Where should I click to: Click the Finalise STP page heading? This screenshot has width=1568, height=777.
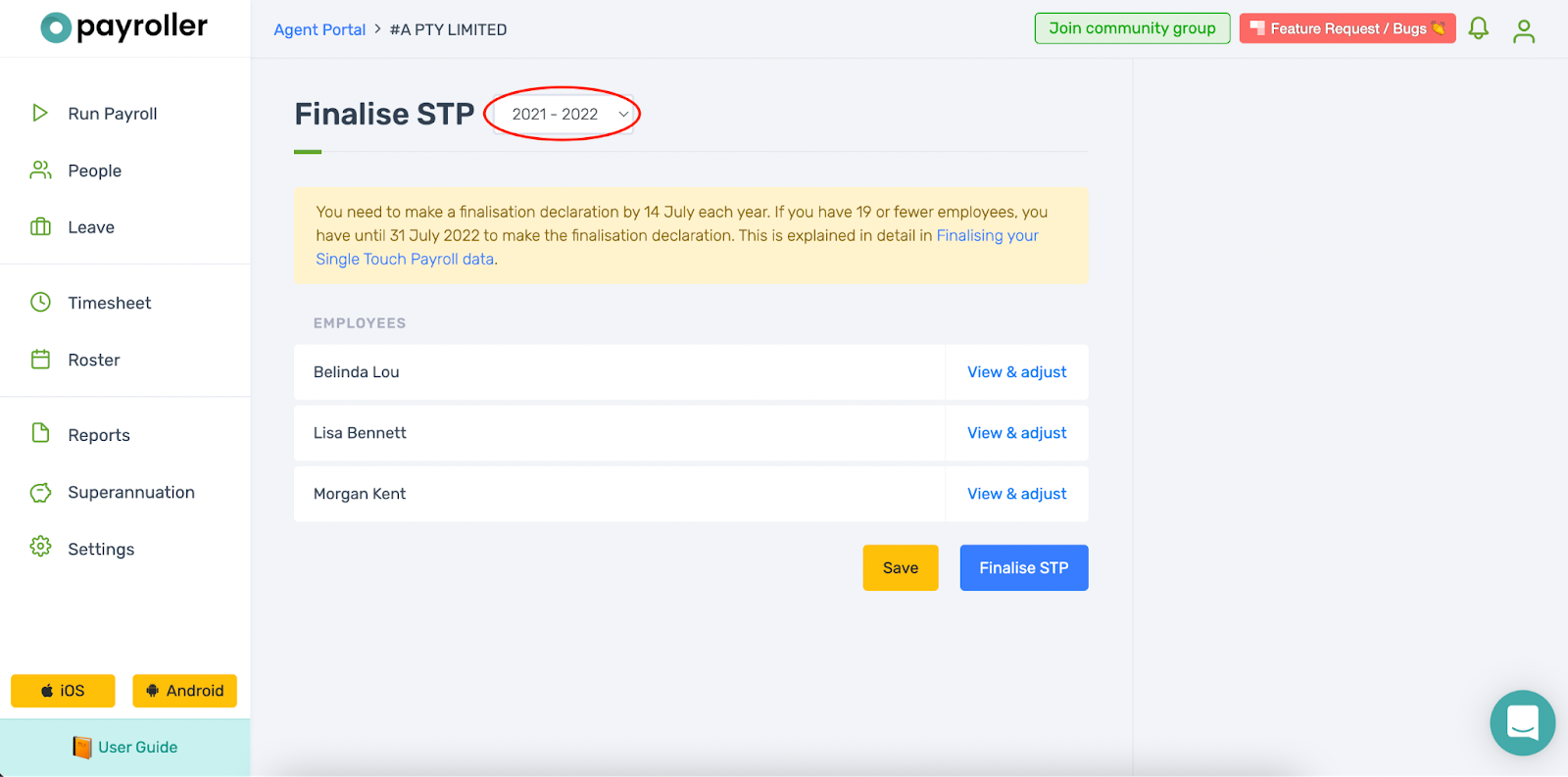384,114
